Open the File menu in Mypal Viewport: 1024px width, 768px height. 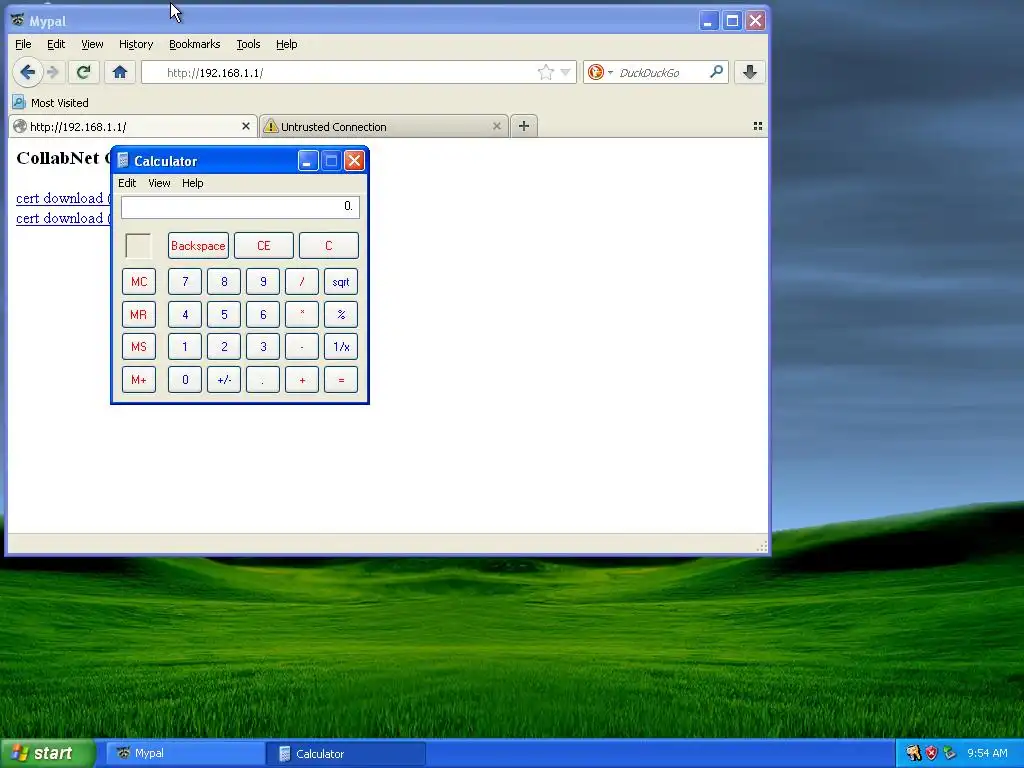[23, 44]
